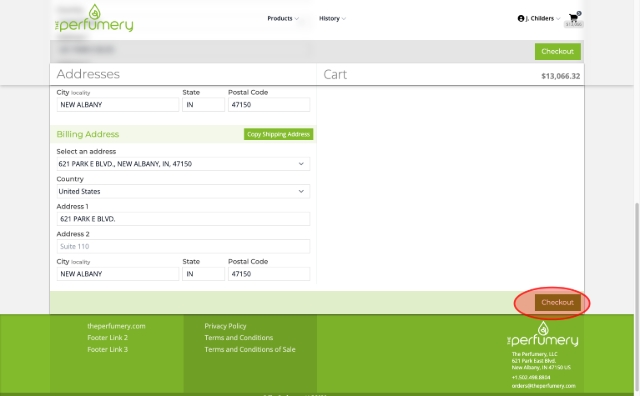Image resolution: width=640 pixels, height=396 pixels.
Task: Focus the billing Address 2 field
Action: tap(183, 246)
